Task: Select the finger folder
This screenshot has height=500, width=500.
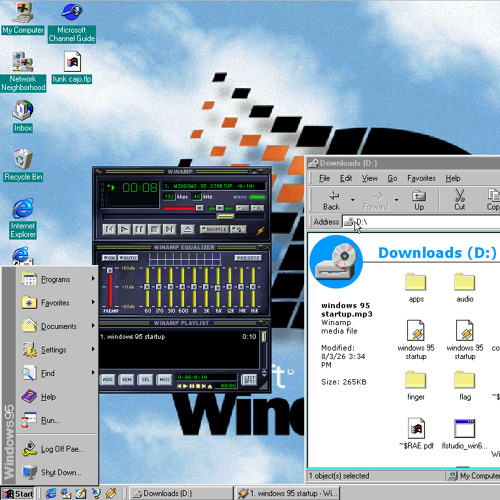Action: (416, 386)
